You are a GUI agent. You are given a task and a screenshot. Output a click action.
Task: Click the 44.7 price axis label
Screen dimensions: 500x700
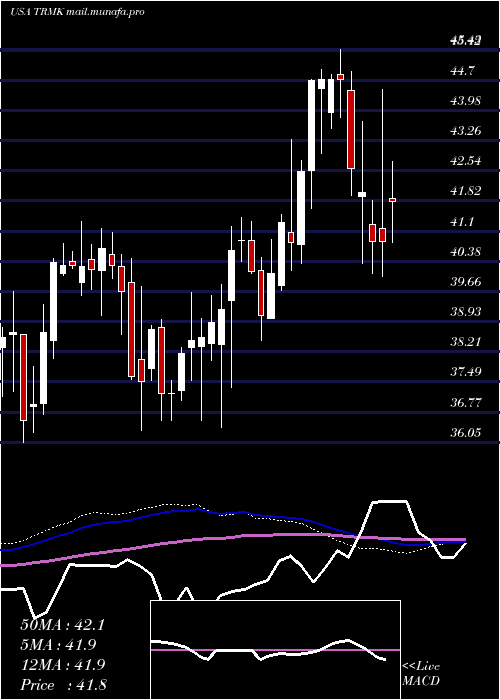463,71
